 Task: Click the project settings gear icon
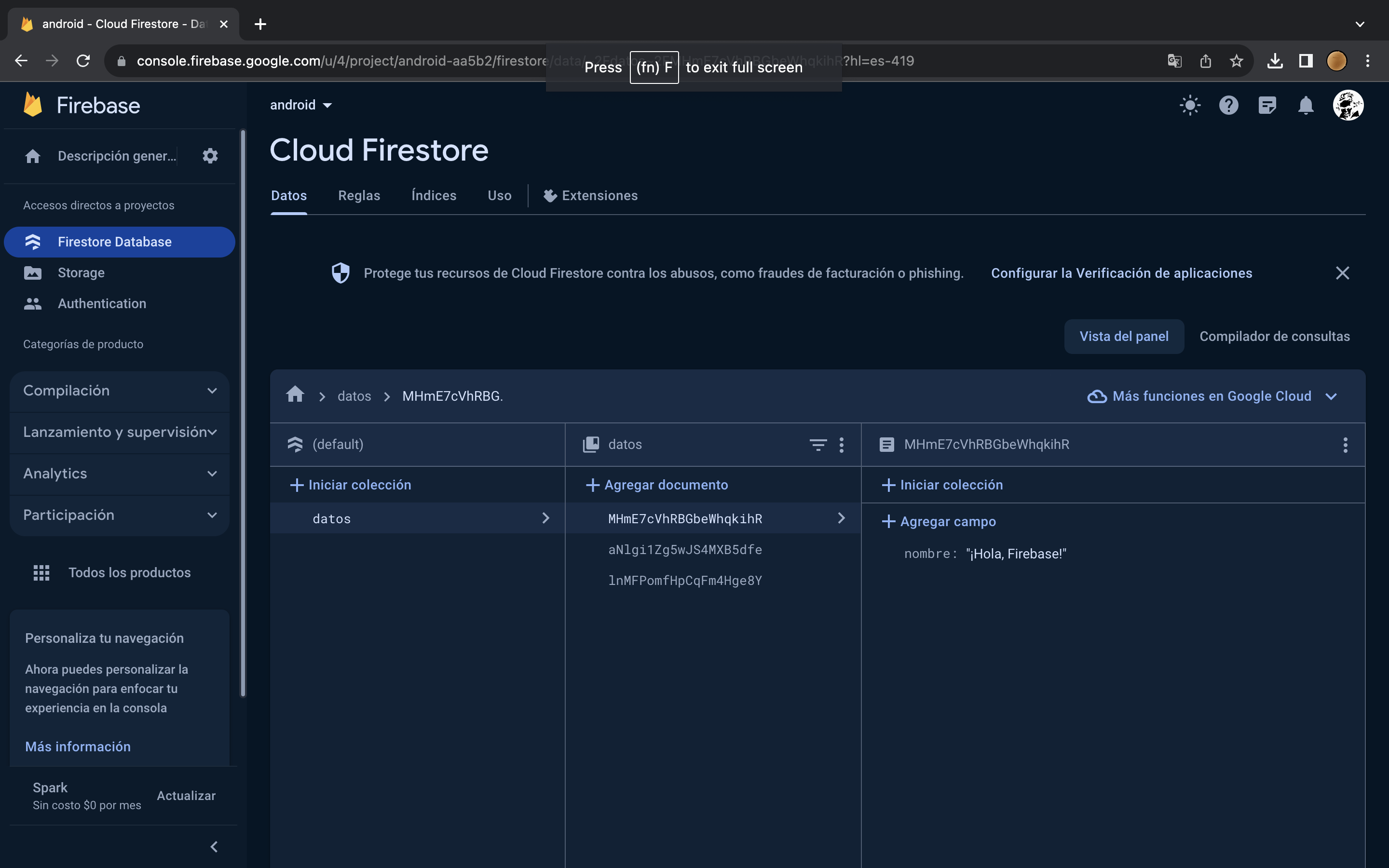coord(210,156)
